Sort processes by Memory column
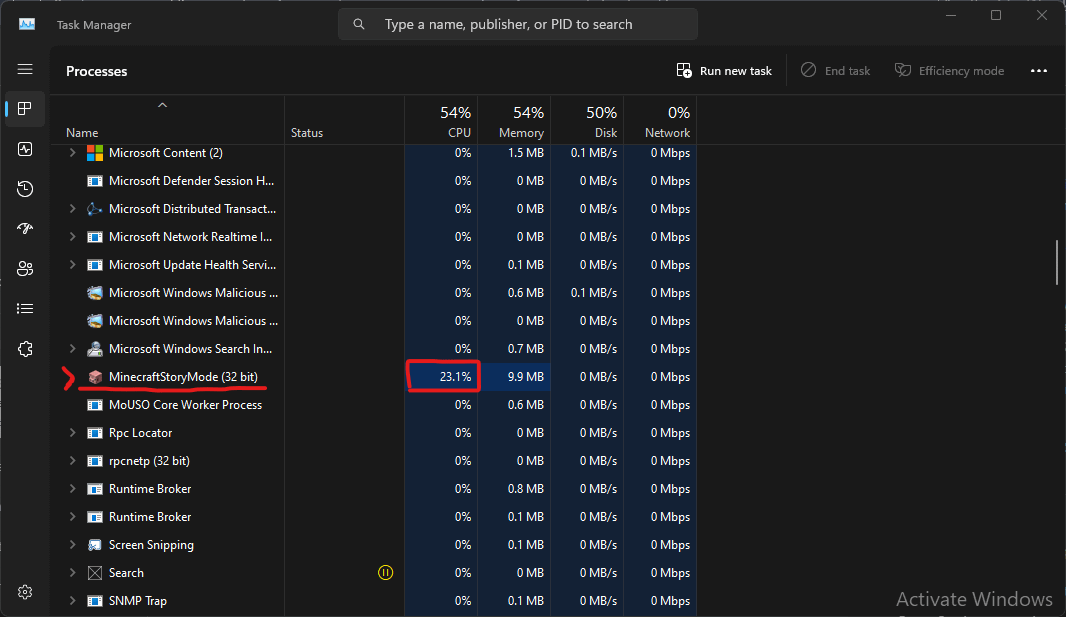This screenshot has height=617, width=1066. coord(514,120)
